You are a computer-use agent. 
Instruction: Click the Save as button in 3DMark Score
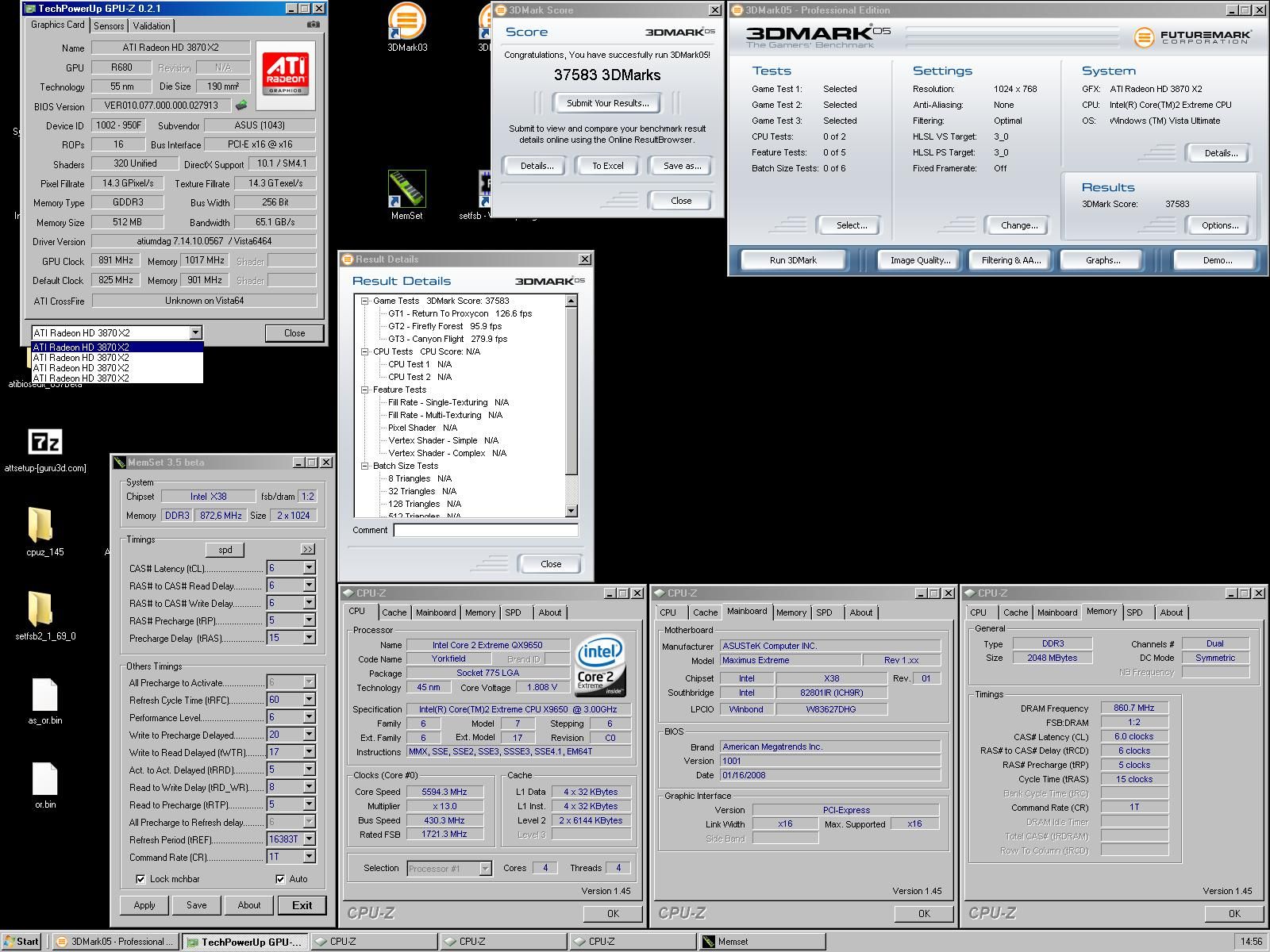pos(682,166)
